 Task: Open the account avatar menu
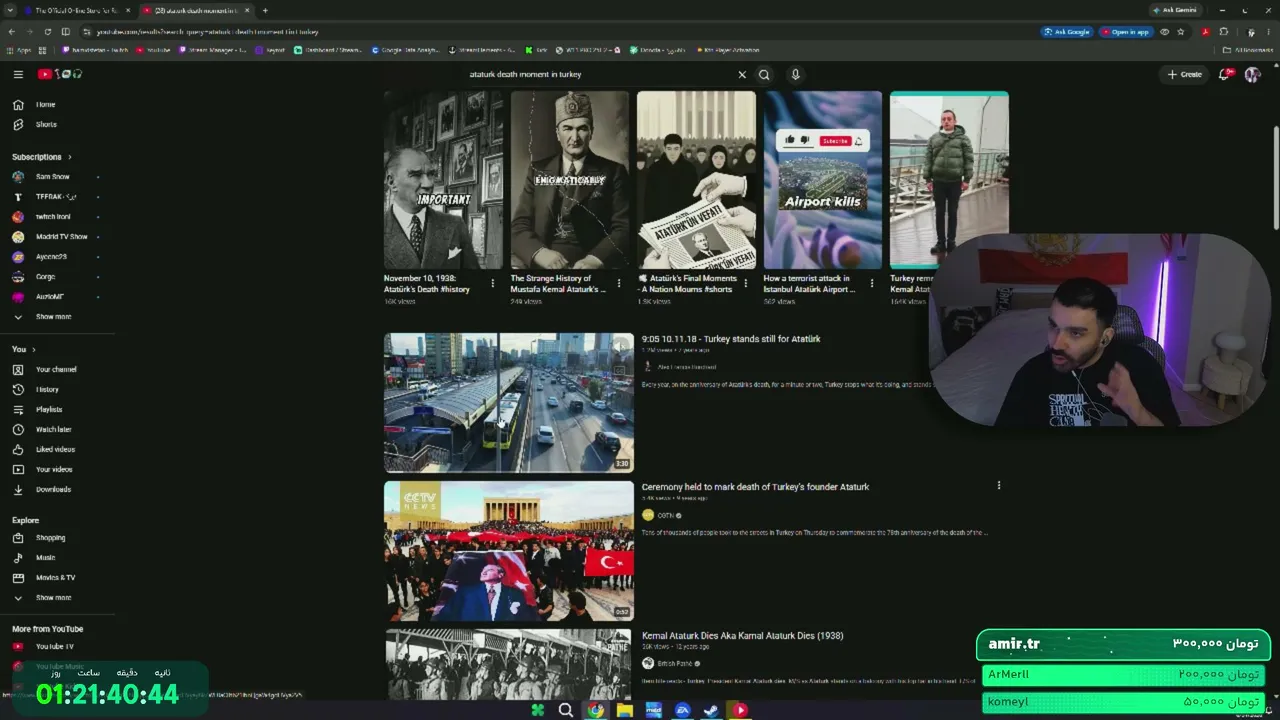(1252, 74)
